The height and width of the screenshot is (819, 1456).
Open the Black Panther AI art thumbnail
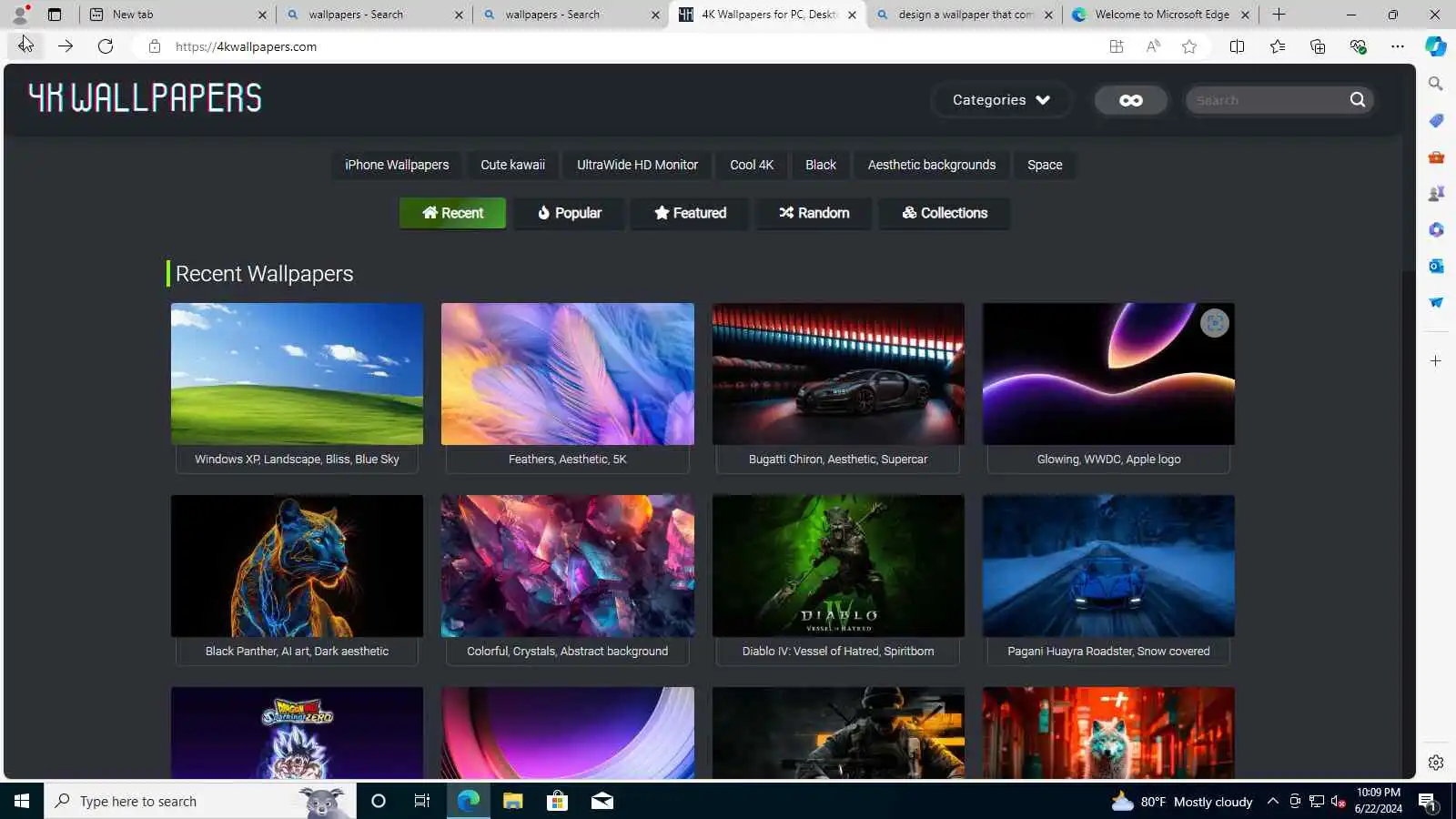(x=297, y=566)
